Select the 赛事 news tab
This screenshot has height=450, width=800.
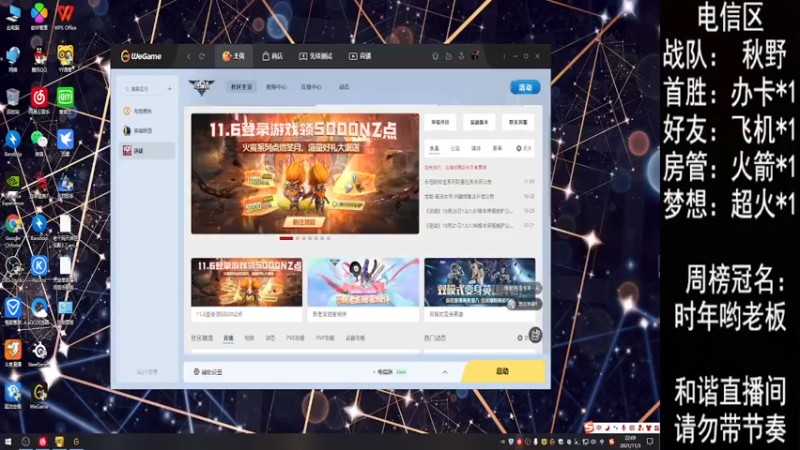tap(497, 148)
